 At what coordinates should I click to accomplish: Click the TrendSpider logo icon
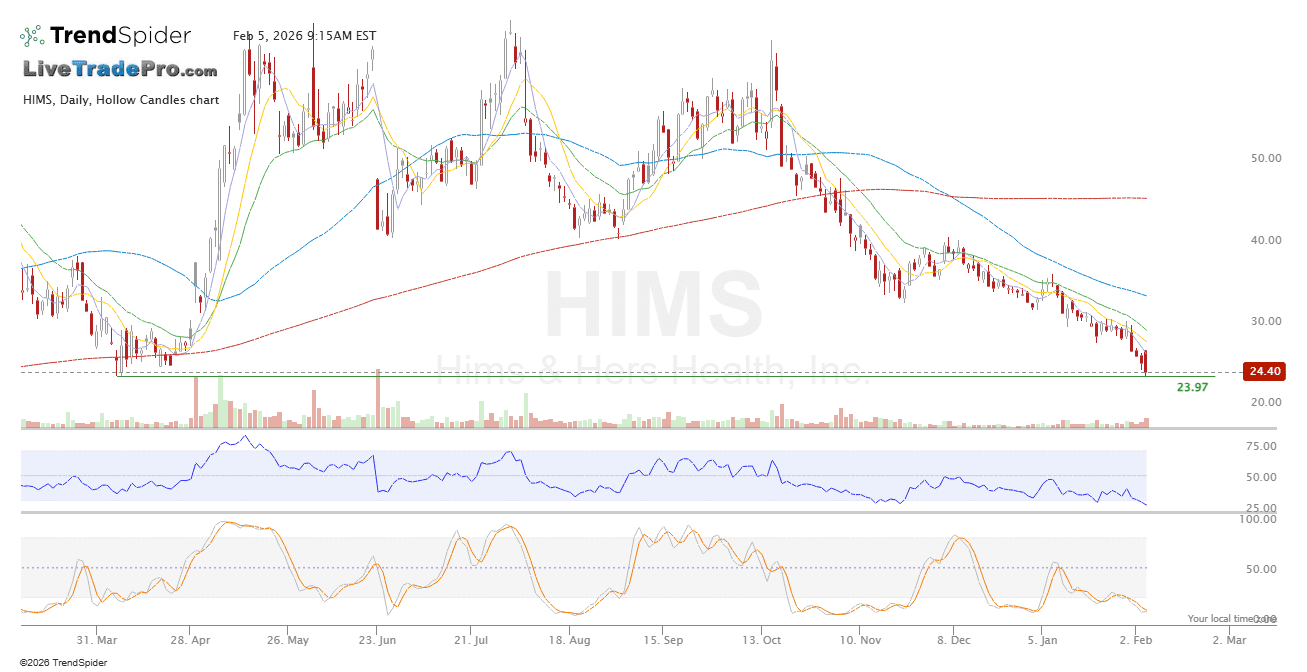click(x=32, y=36)
